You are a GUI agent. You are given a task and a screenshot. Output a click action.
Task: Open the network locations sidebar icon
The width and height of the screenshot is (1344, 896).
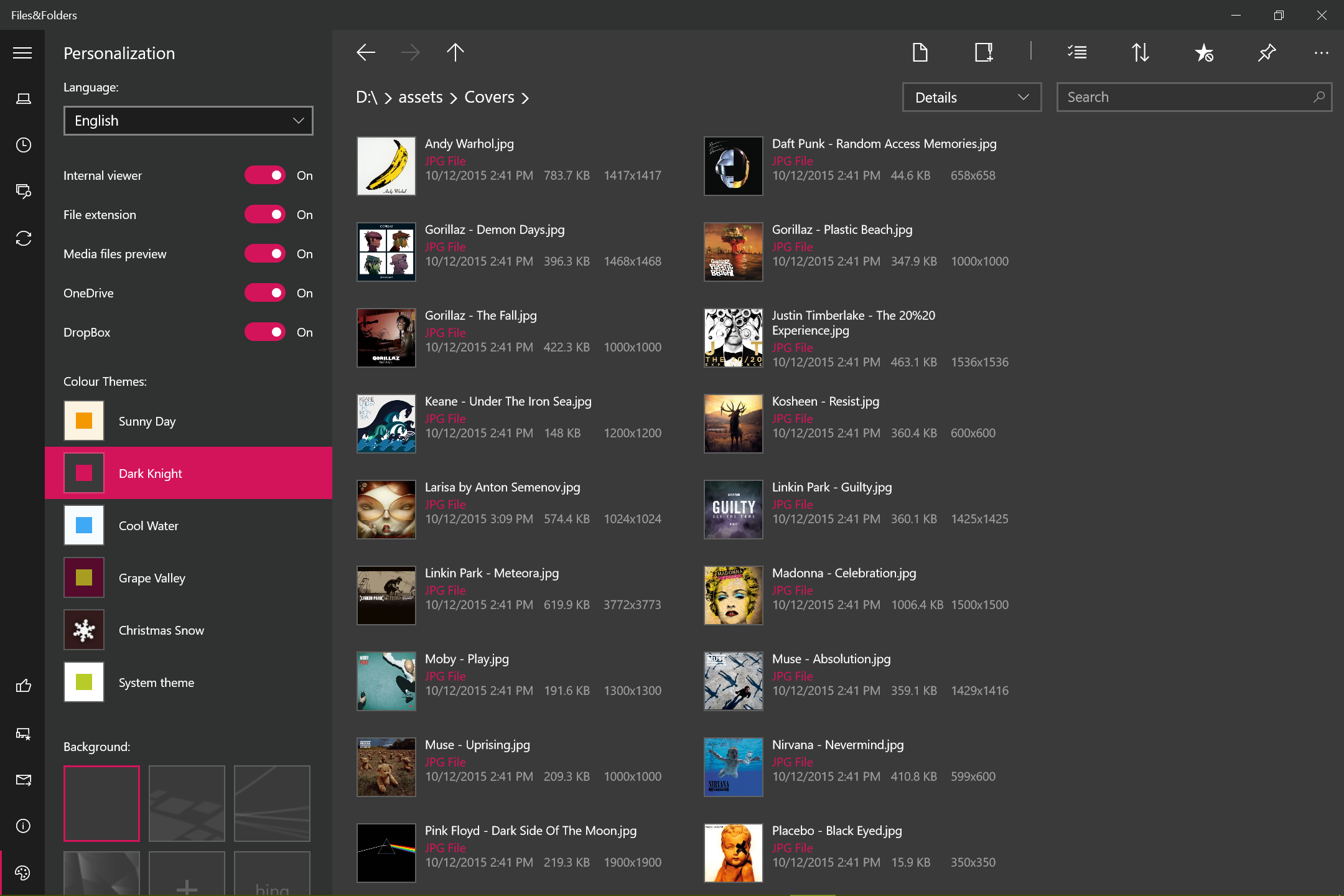24,191
